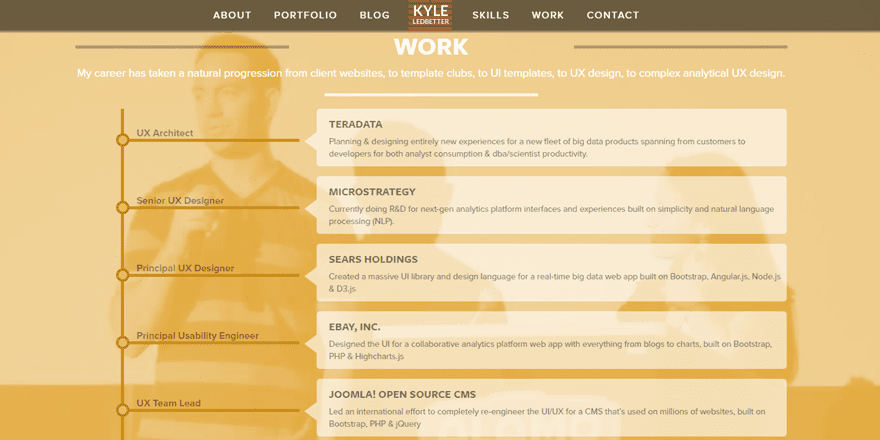
Task: Click the JOOMLA! OPEN SOURCE CMS heading
Action: click(x=402, y=395)
